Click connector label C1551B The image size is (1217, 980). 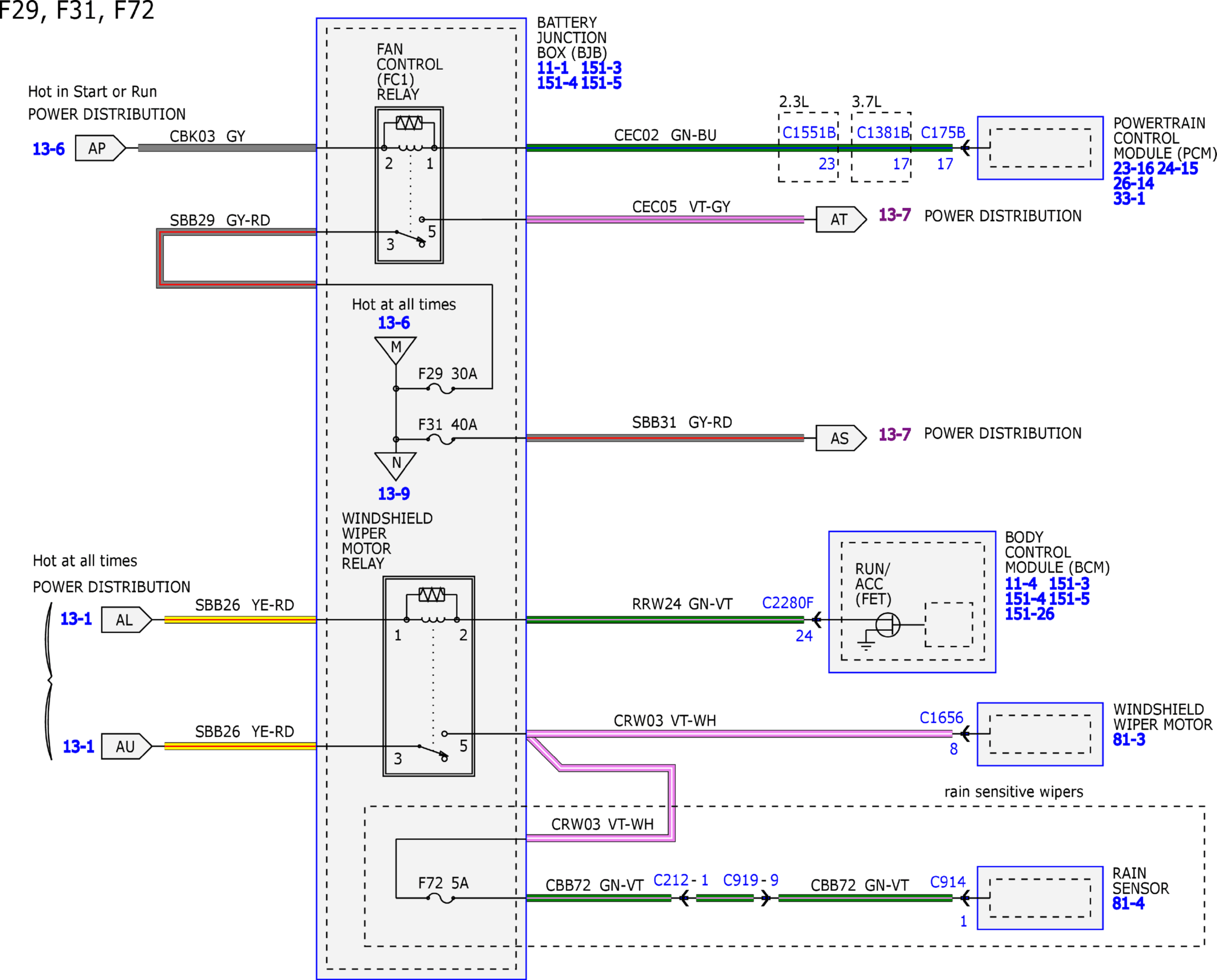click(x=809, y=133)
